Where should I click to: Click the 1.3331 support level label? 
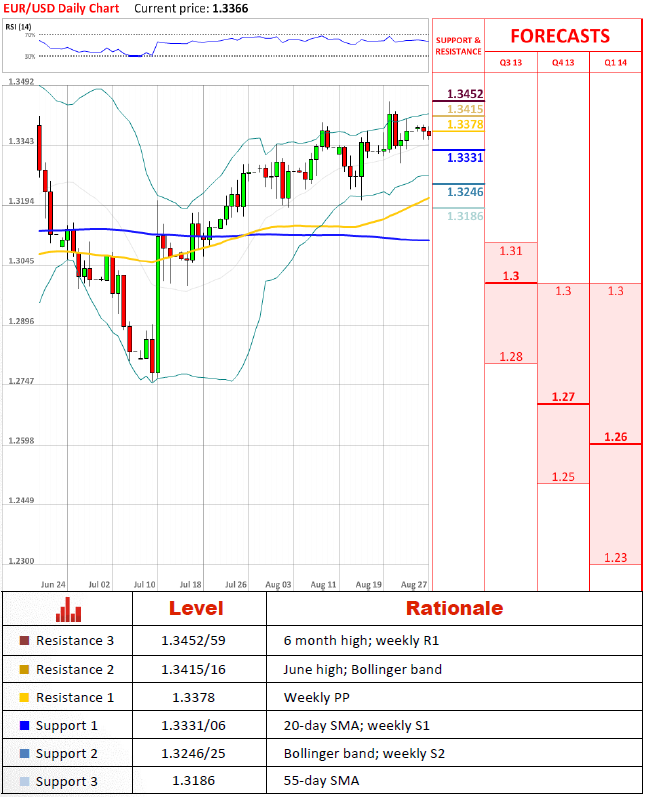(465, 158)
